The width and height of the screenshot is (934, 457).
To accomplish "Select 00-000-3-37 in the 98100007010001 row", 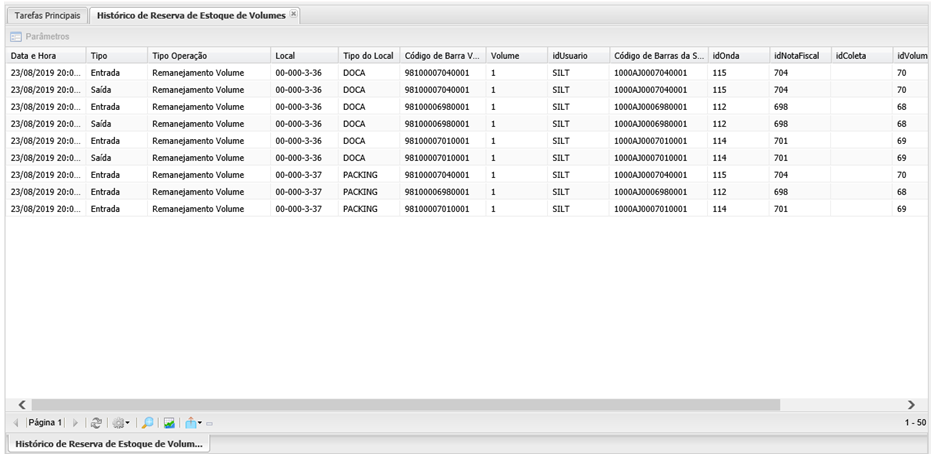I will point(298,209).
